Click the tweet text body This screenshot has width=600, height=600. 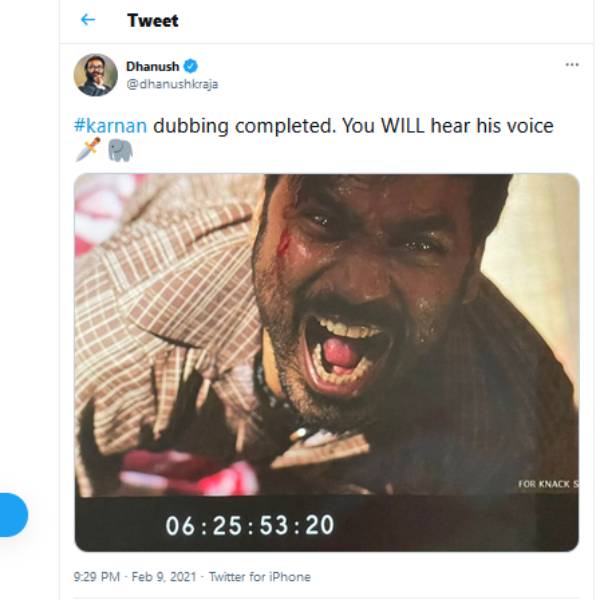[x=314, y=137]
